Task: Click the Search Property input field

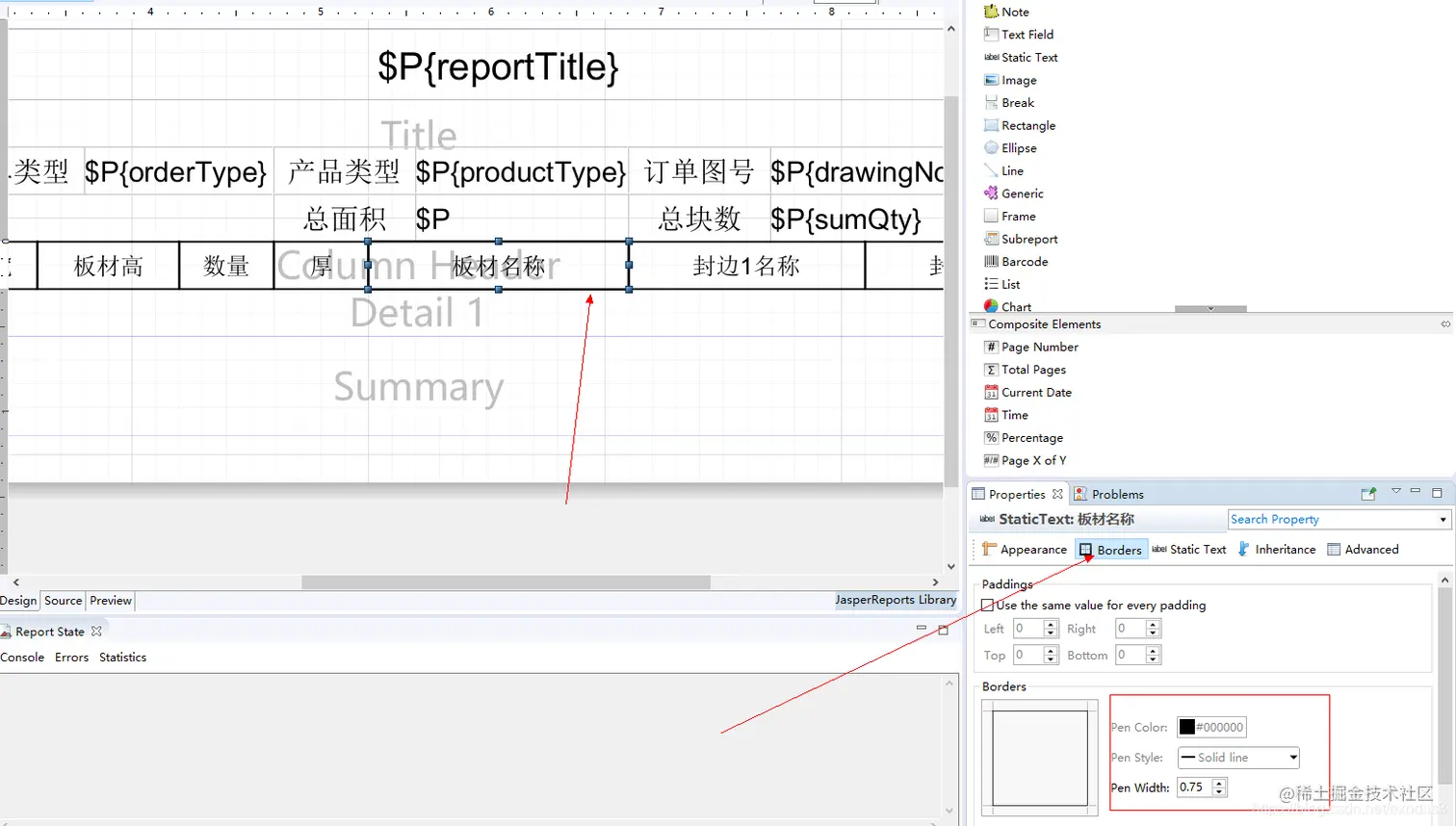Action: click(1333, 520)
